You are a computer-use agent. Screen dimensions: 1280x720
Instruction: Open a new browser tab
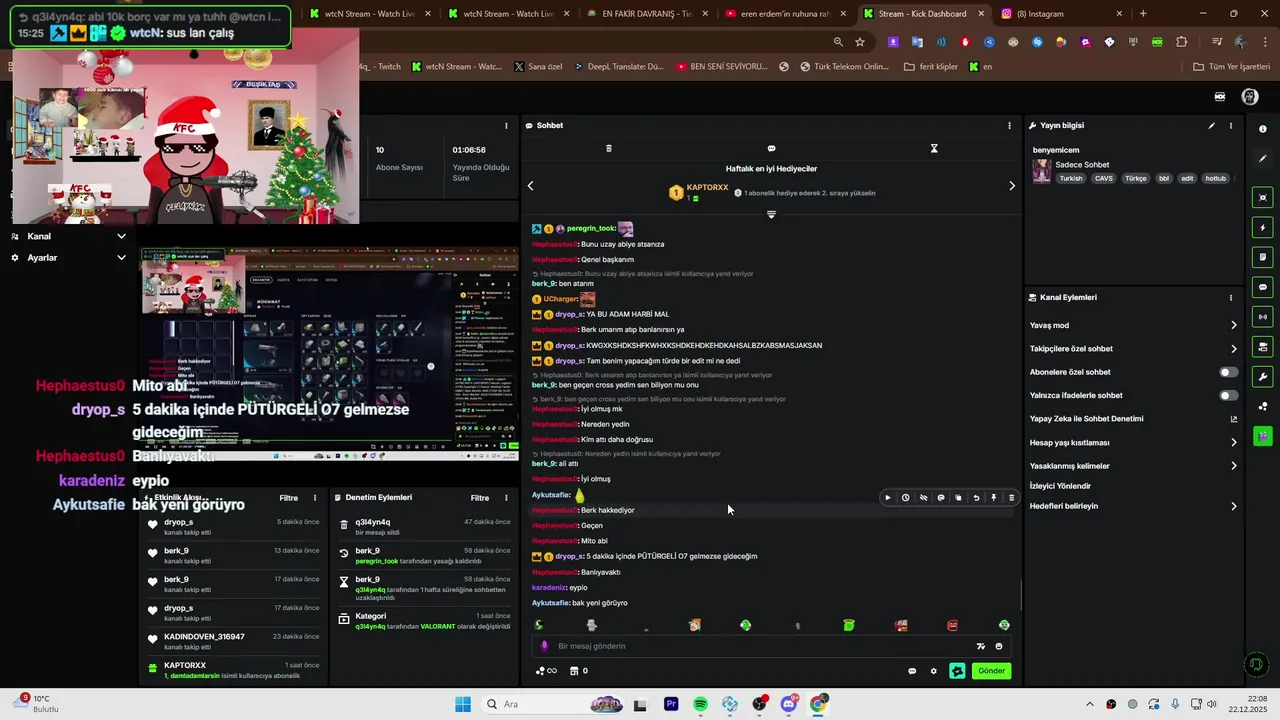1143,14
